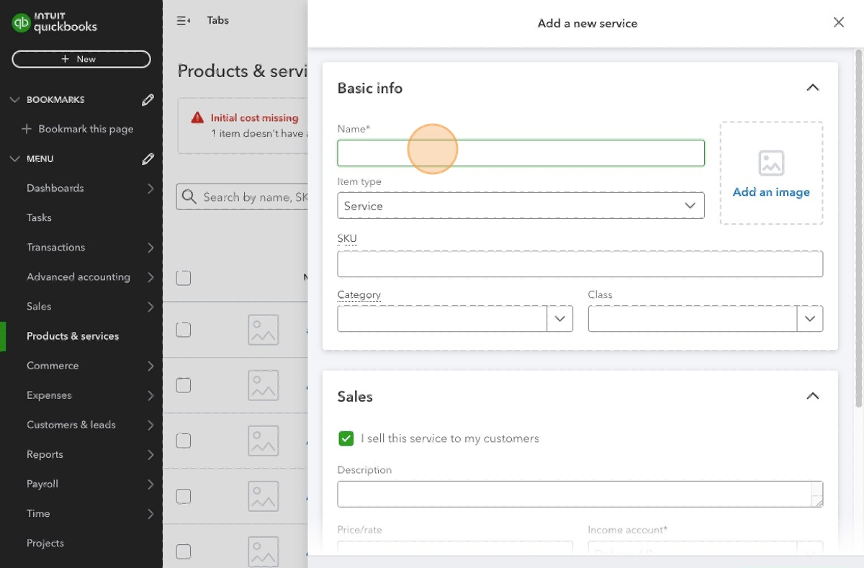The height and width of the screenshot is (568, 864).
Task: Click the search magnifier icon in products list
Action: click(x=189, y=197)
